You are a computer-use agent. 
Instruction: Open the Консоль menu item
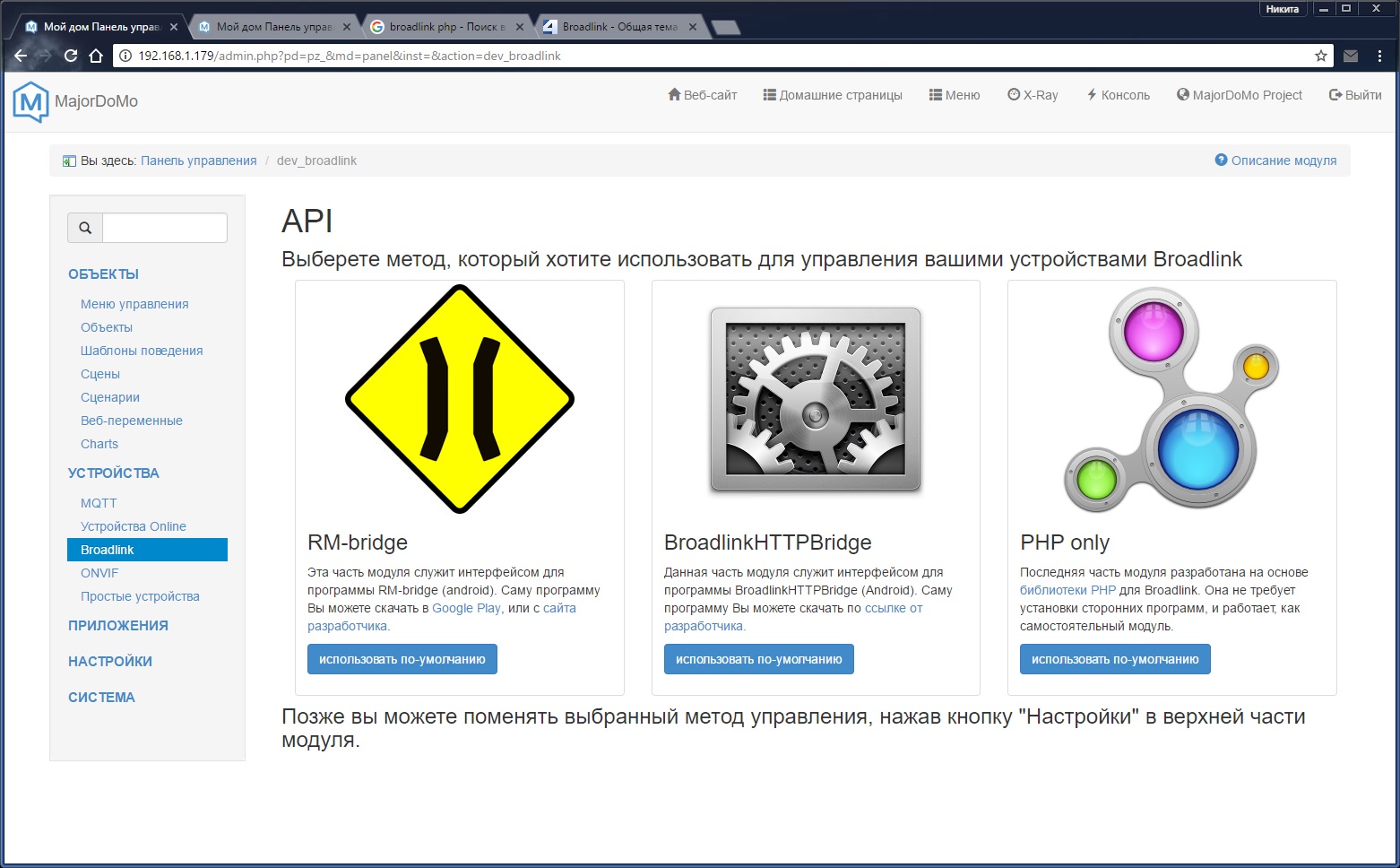(1118, 95)
